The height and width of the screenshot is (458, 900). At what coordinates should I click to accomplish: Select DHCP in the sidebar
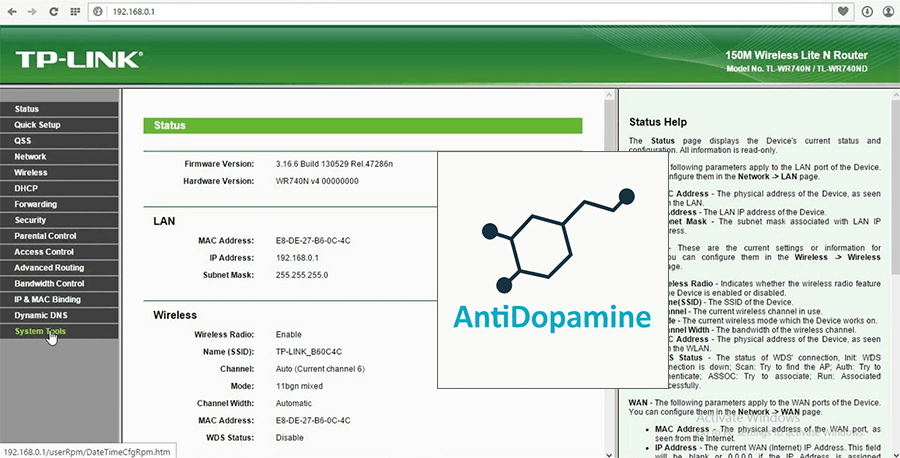pyautogui.click(x=59, y=188)
